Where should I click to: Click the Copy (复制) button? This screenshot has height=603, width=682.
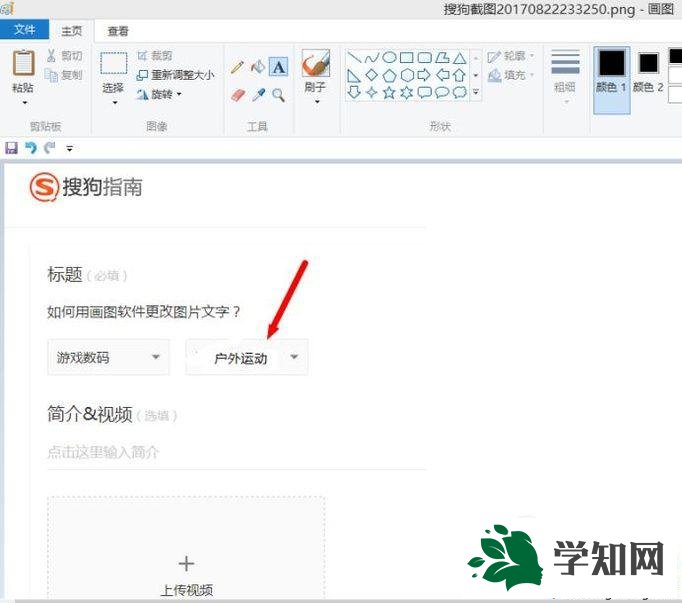pos(64,75)
